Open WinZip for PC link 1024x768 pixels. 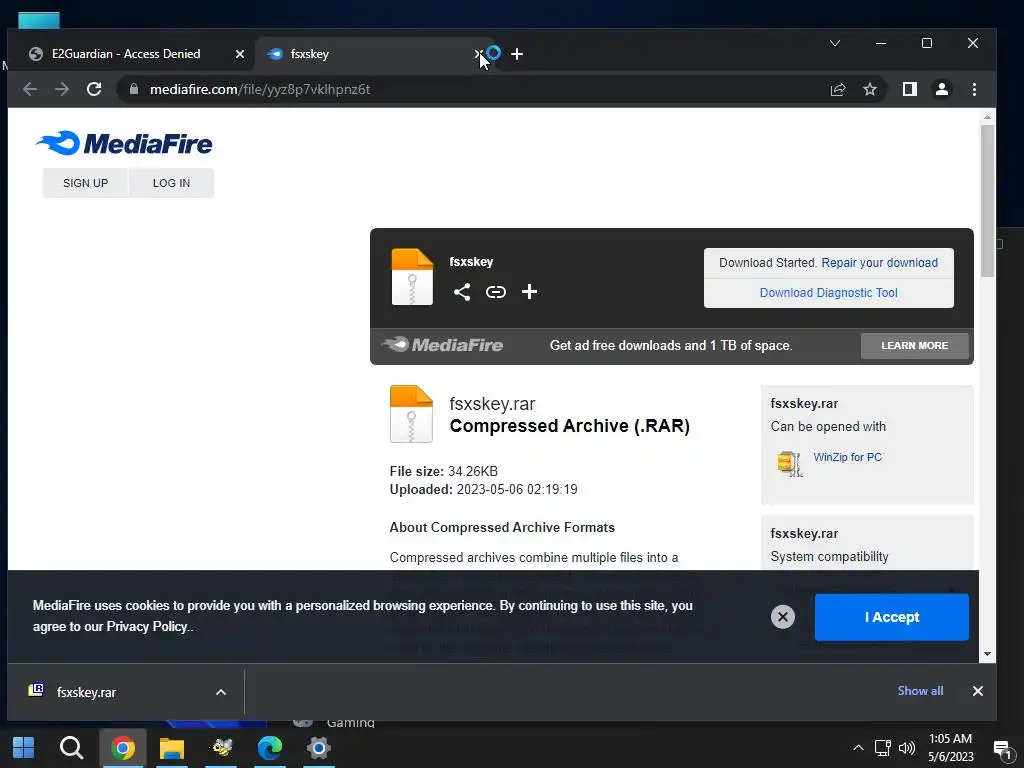click(x=847, y=457)
